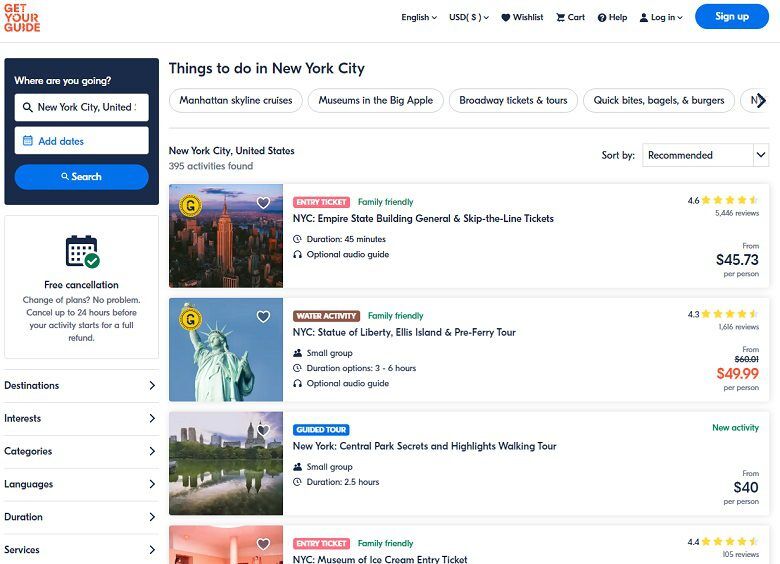Click the Help question mark icon
780x564 pixels.
(602, 17)
